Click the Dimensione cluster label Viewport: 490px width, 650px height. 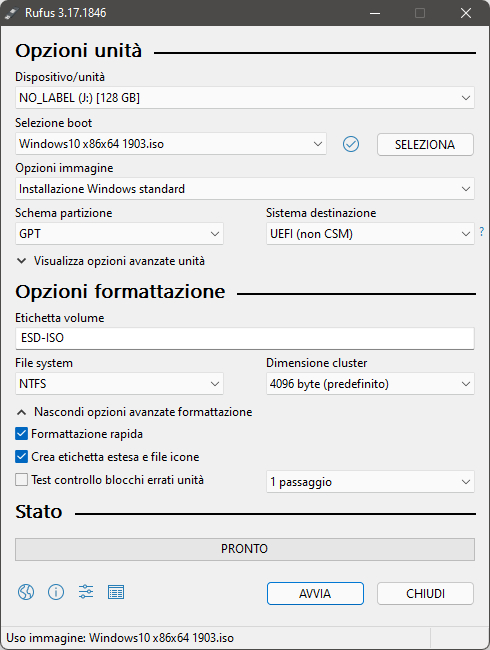click(317, 363)
